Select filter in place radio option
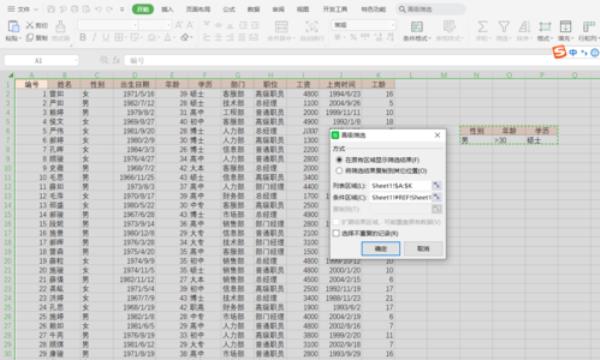The width and height of the screenshot is (600, 360). pos(339,160)
